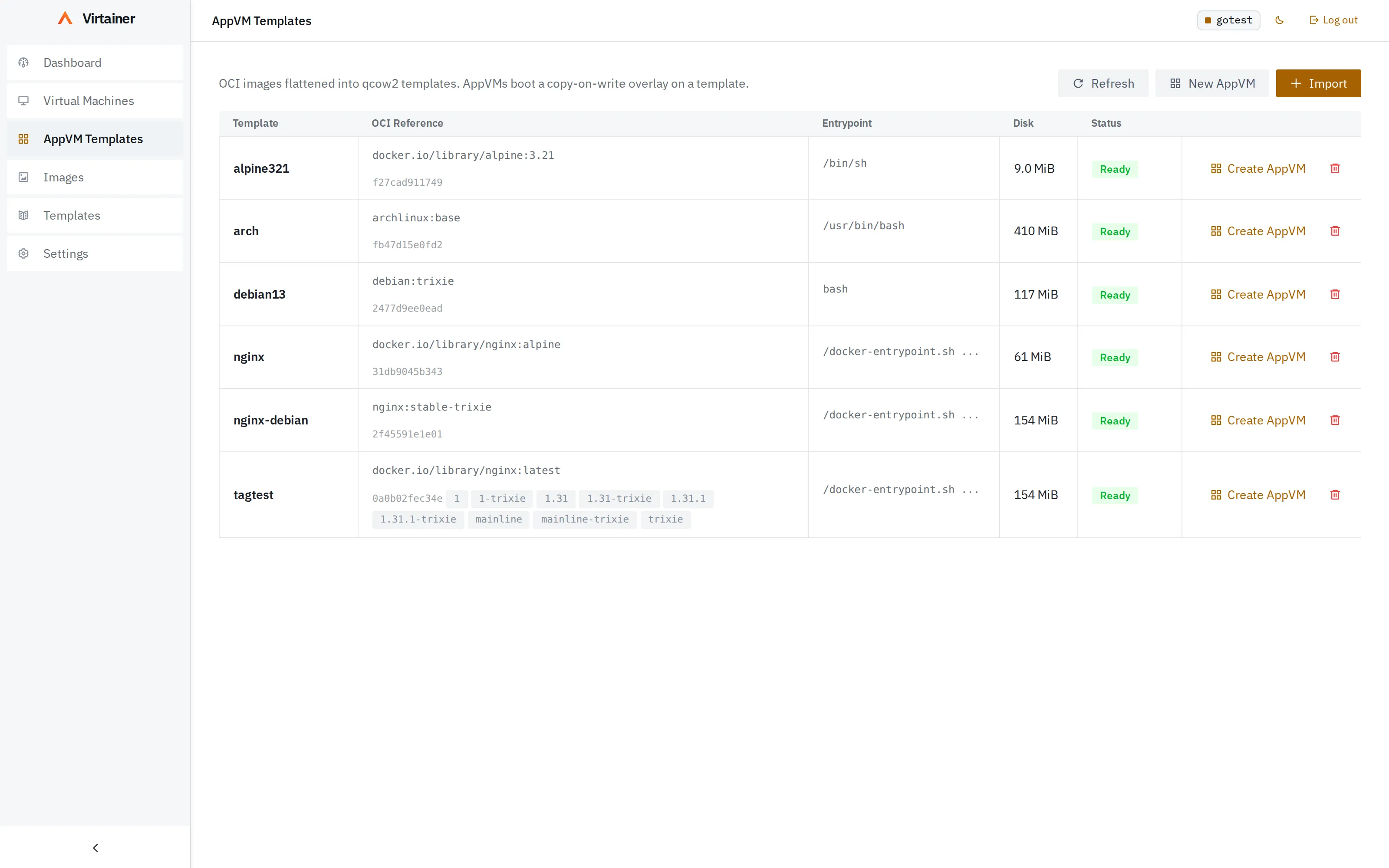This screenshot has height=868, width=1389.
Task: Click the 1-trixie tag chip
Action: tap(502, 498)
